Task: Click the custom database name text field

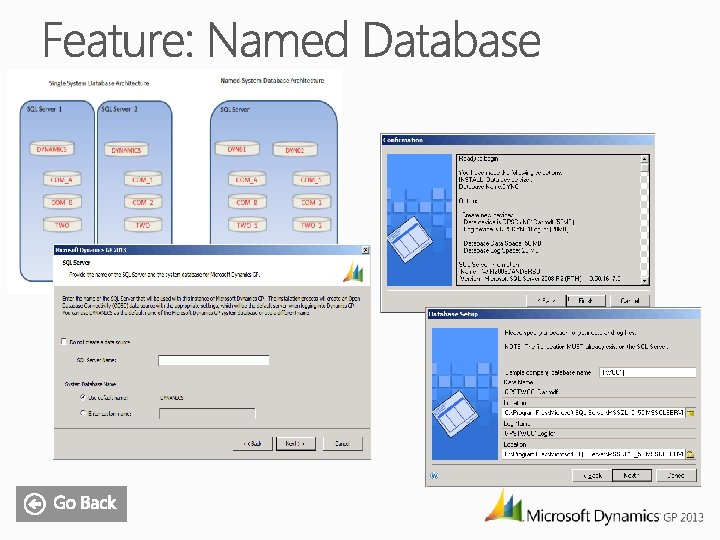Action: tap(207, 414)
